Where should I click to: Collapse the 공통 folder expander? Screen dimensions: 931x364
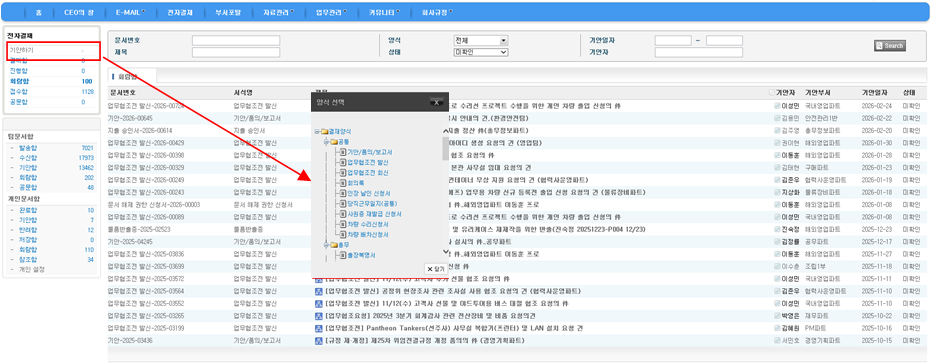point(326,142)
